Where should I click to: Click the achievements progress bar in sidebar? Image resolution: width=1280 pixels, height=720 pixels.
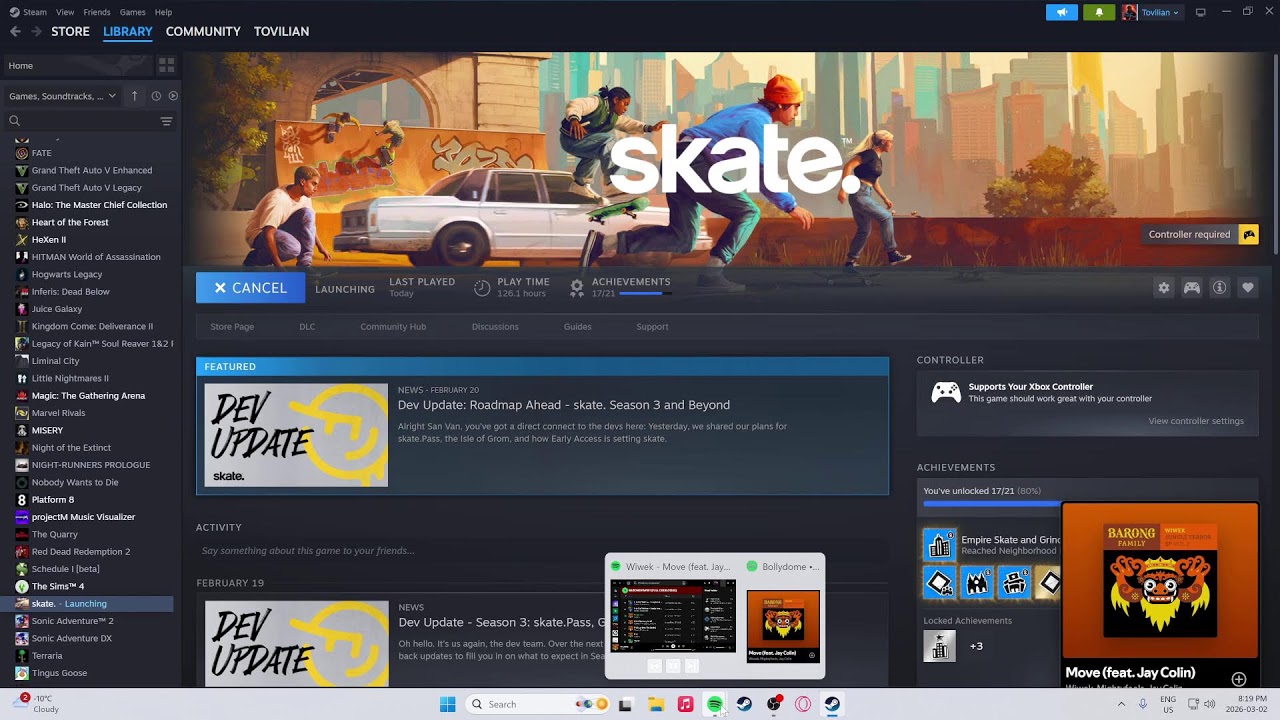tap(989, 504)
